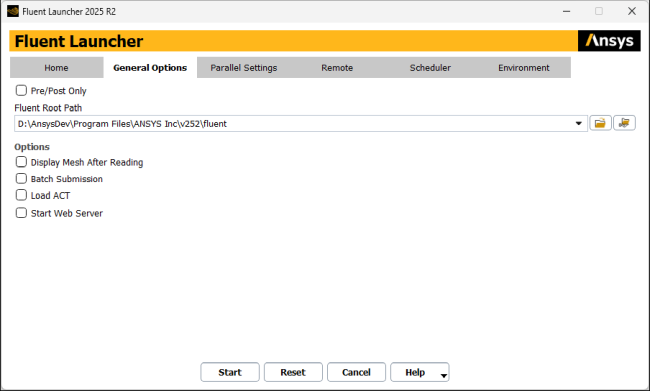Open the Scheduler tab
Image resolution: width=650 pixels, height=391 pixels.
(x=430, y=68)
